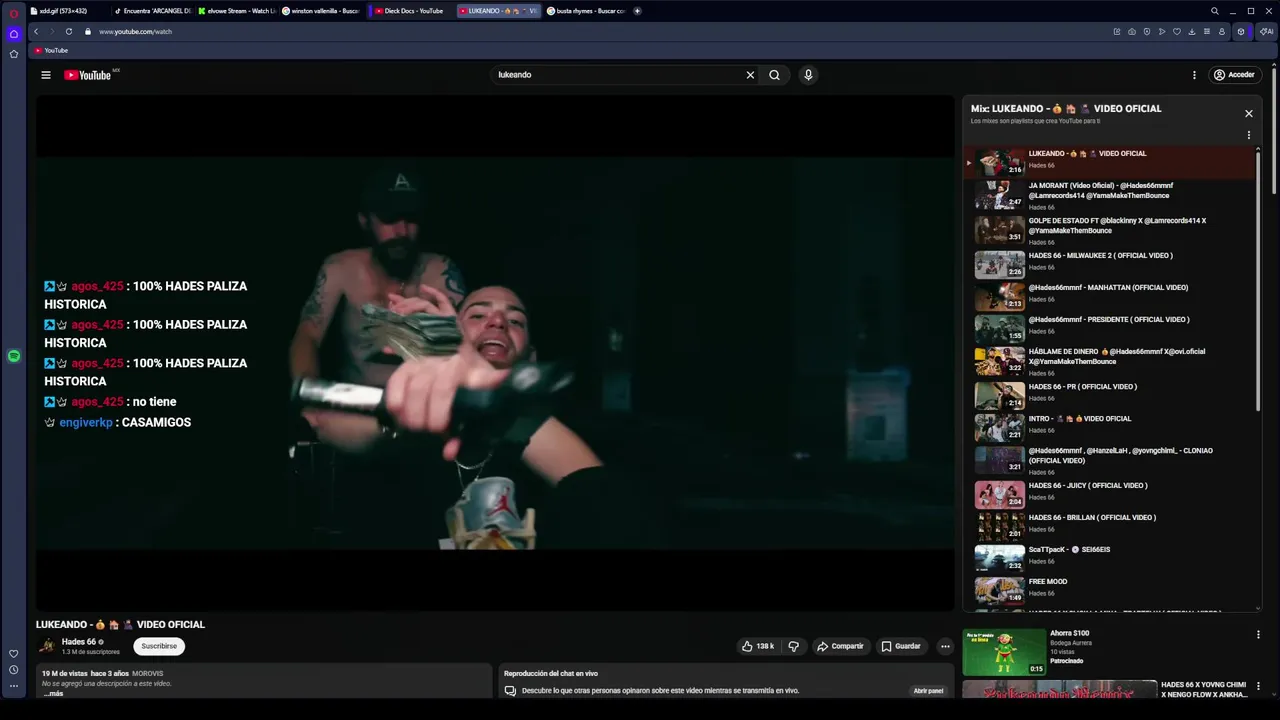This screenshot has height=720, width=1280.
Task: Open options for the Ahorra $100 ad
Action: (1258, 635)
